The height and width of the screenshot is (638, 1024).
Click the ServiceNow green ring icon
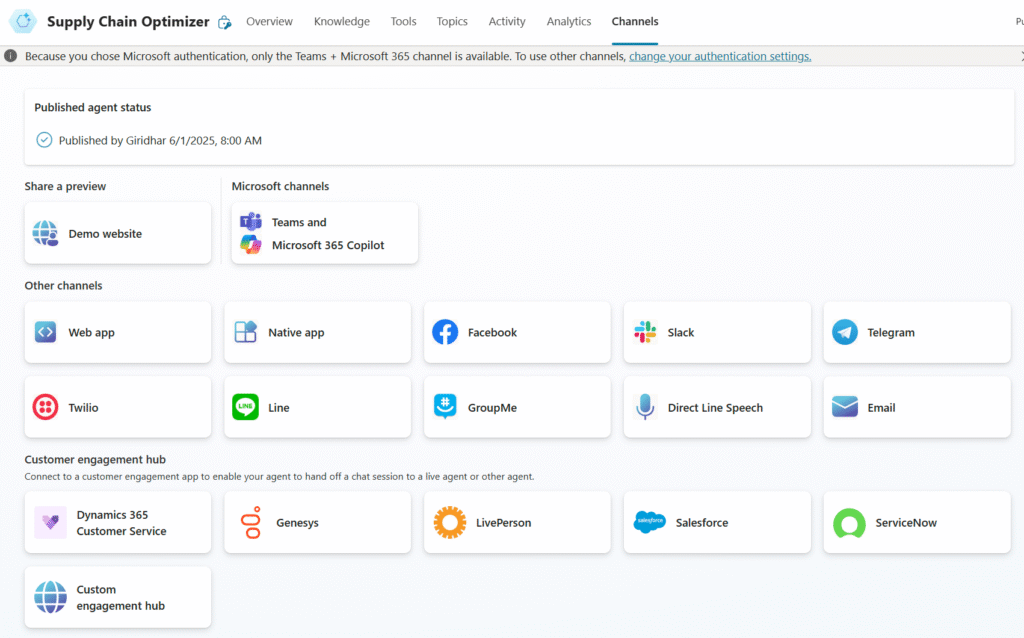point(849,523)
